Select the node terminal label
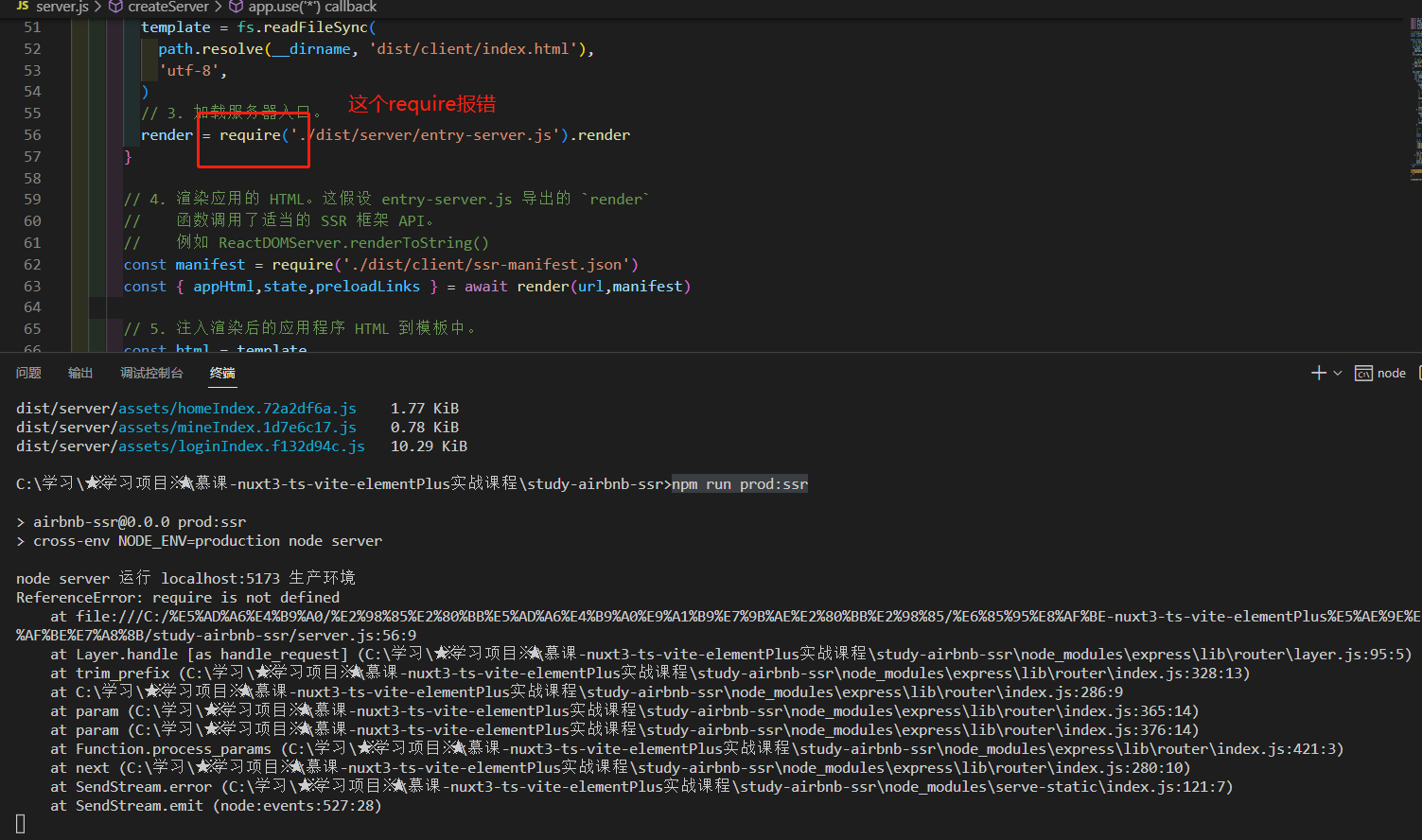The image size is (1422, 840). tap(1391, 373)
